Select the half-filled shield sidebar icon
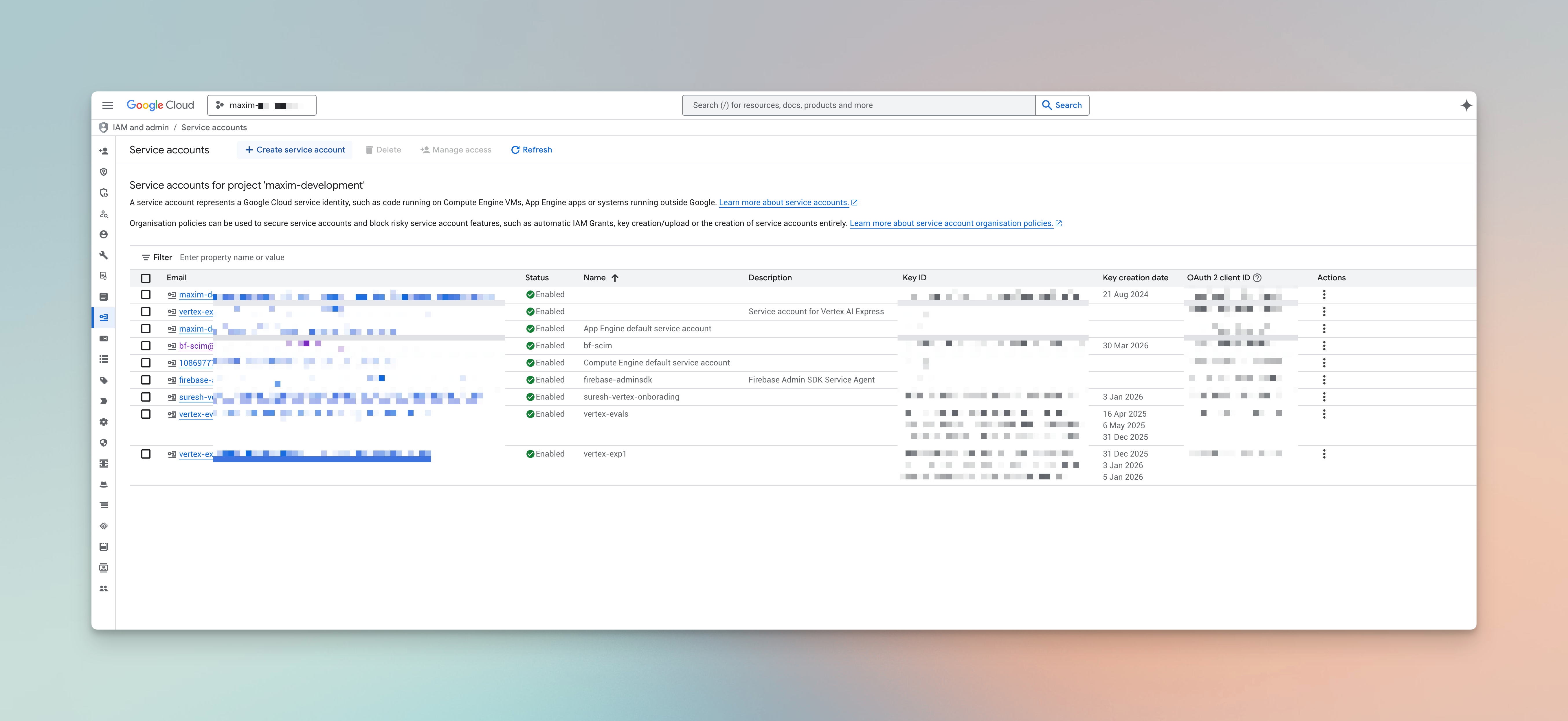Screen dimensions: 1568x721 click(x=104, y=442)
